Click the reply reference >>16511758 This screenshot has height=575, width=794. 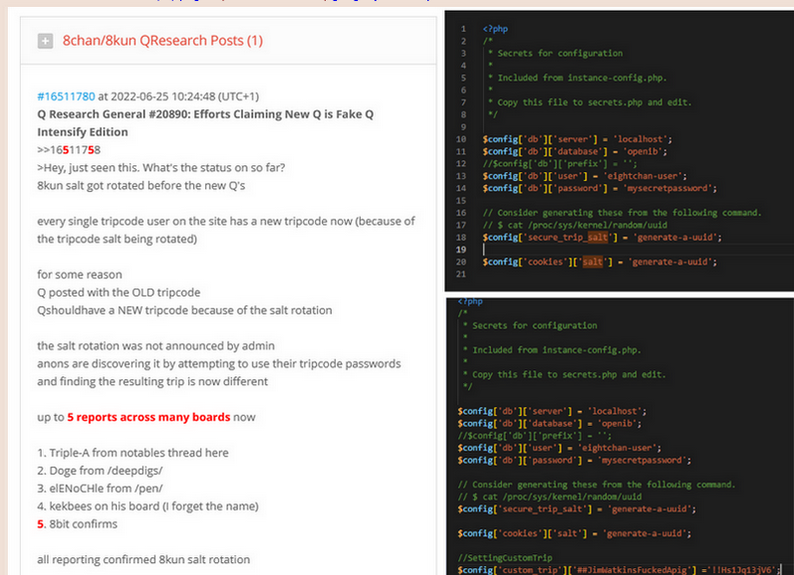(69, 150)
